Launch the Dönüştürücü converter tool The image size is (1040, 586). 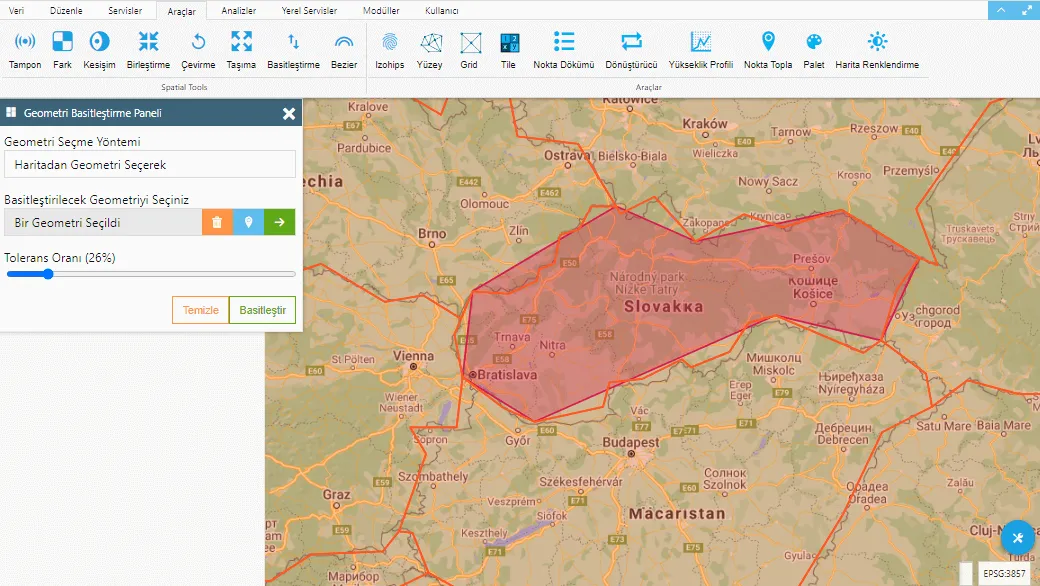coord(631,50)
